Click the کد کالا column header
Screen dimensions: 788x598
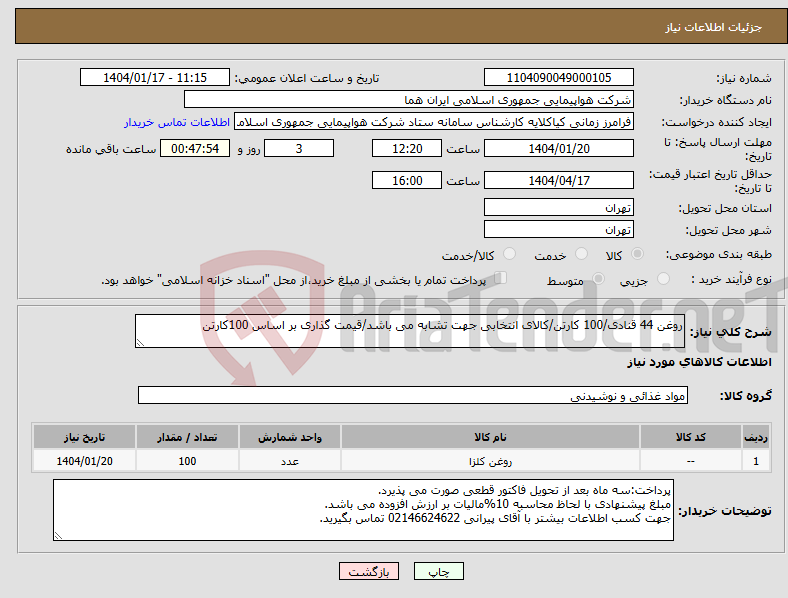[691, 437]
